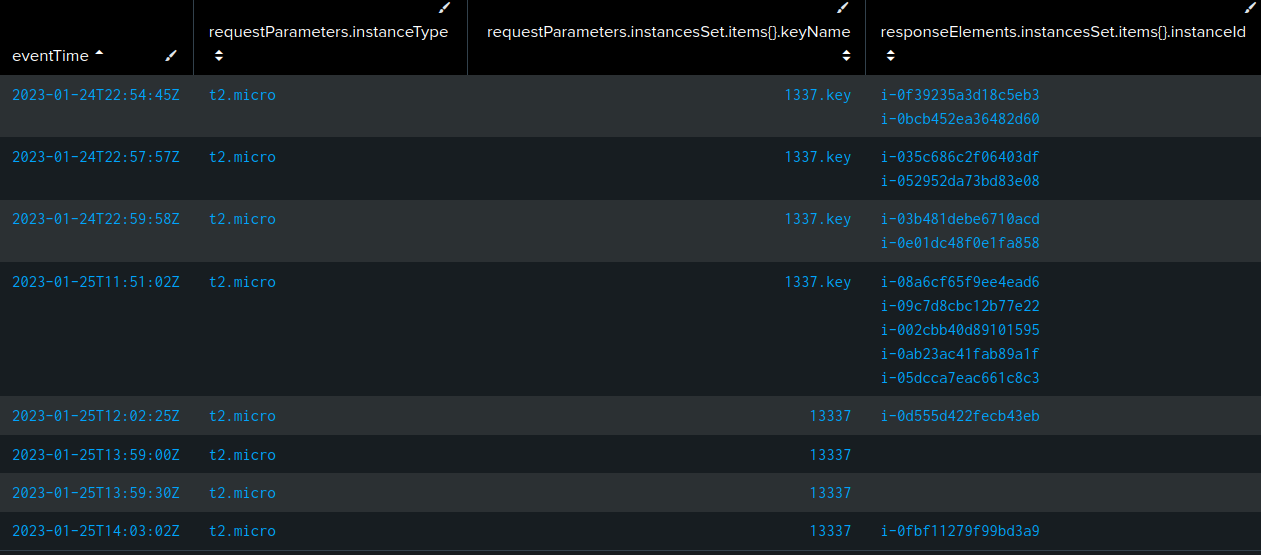Viewport: 1261px width, 555px height.
Task: Click the 2023-01-25T11:51:02Z event time
Action: click(95, 282)
